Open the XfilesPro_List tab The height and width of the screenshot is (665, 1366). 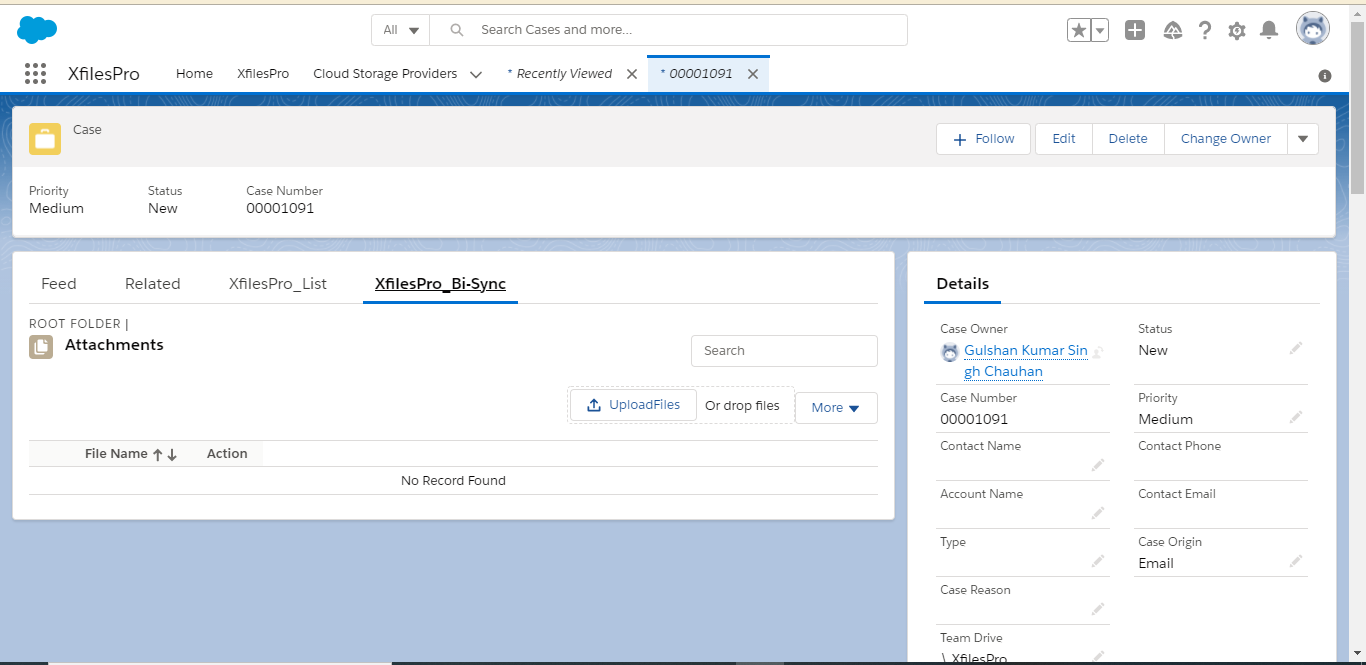click(278, 284)
